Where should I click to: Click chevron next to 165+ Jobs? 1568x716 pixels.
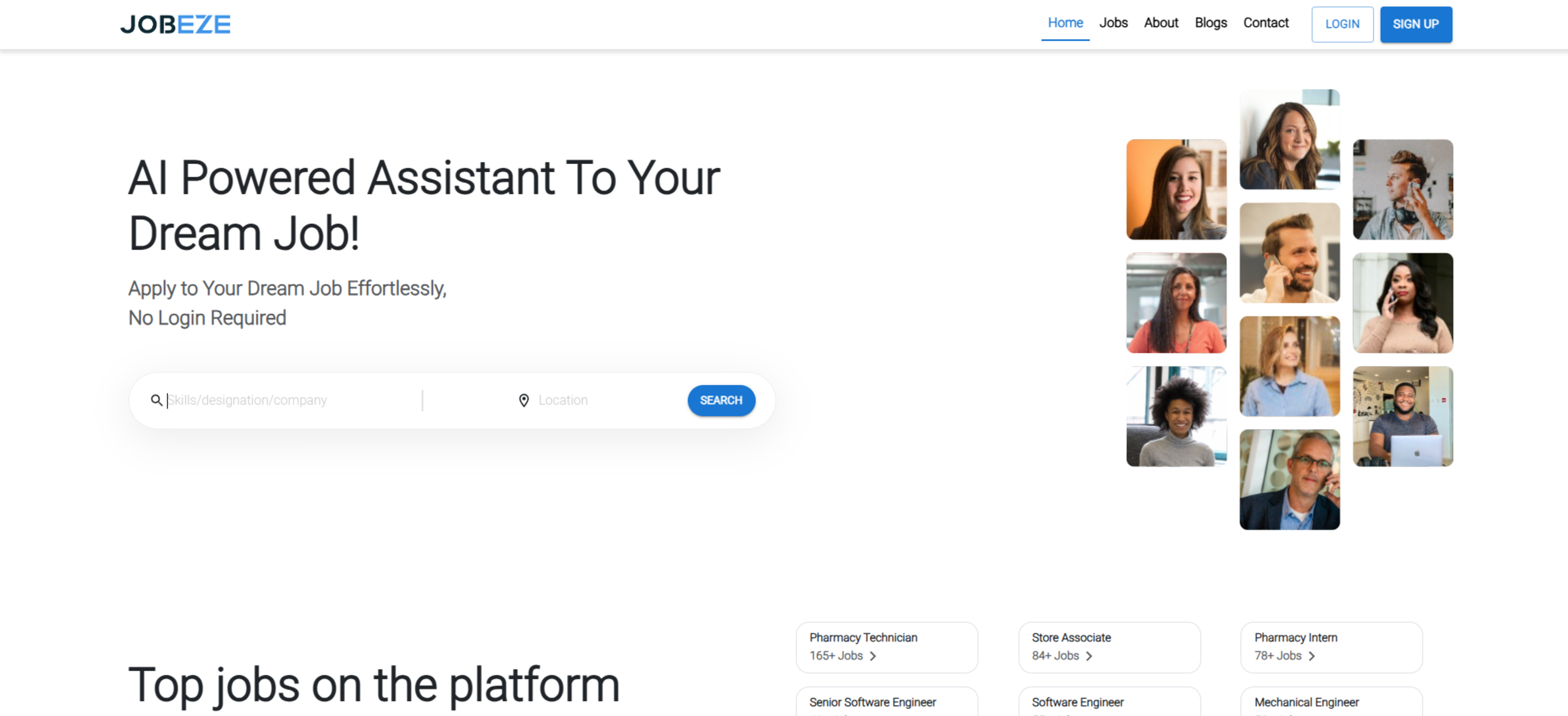[x=873, y=656]
